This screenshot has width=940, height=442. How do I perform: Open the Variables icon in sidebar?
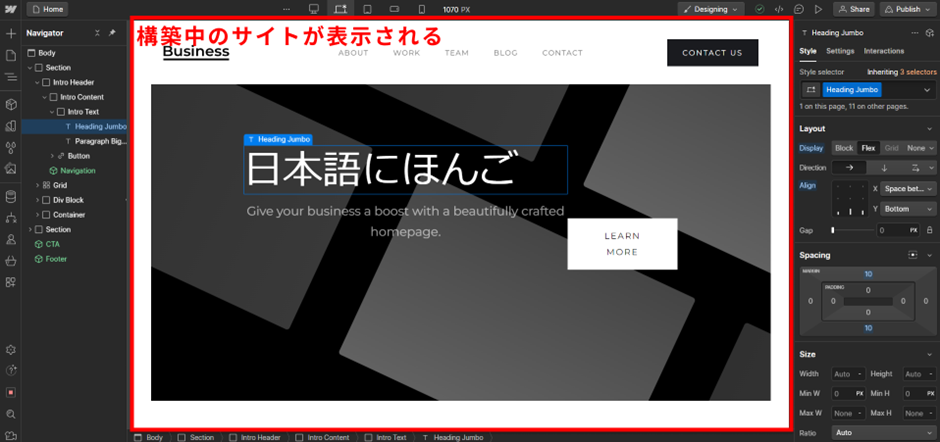(x=10, y=148)
